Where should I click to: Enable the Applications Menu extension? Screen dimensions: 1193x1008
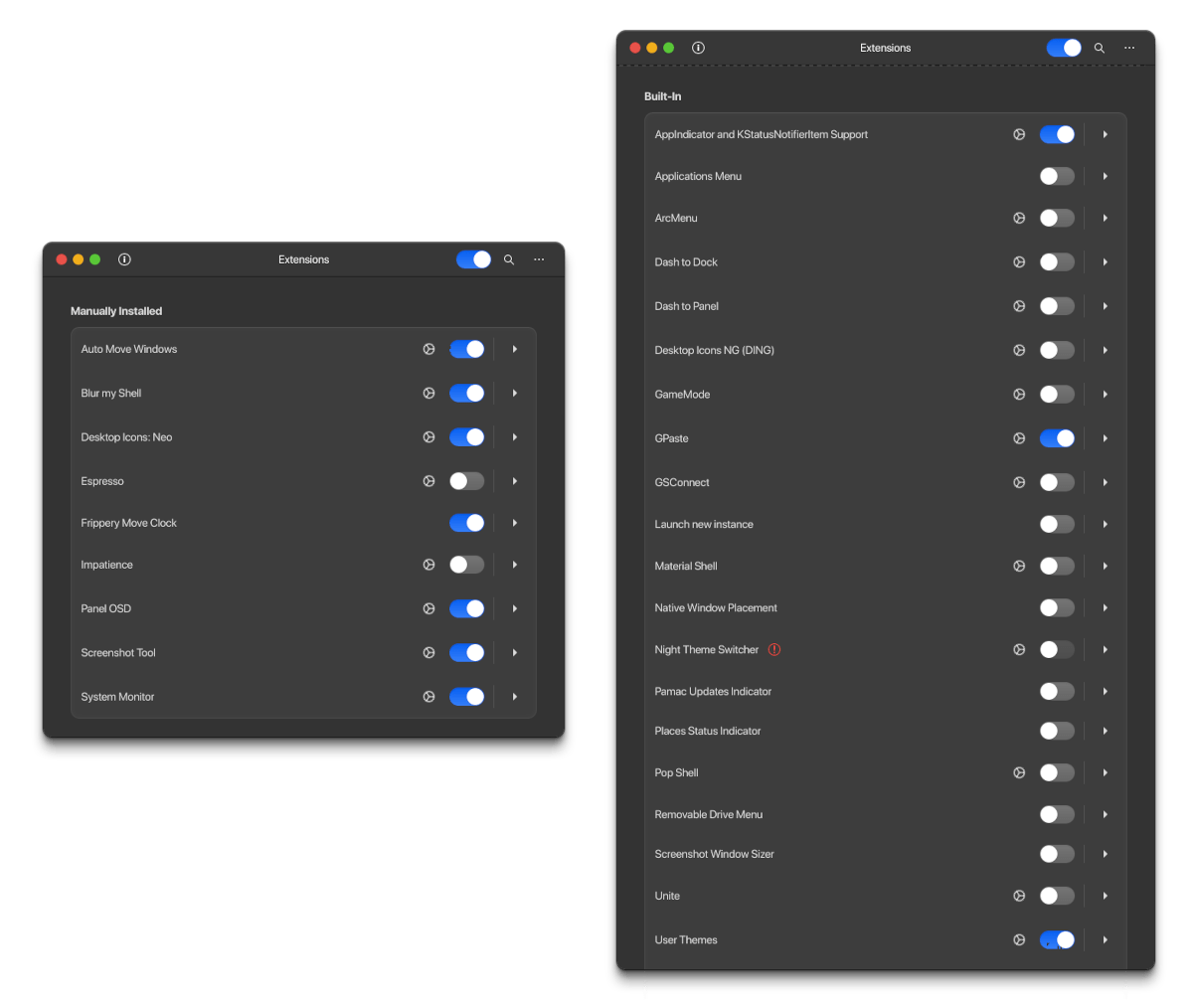tap(1057, 176)
